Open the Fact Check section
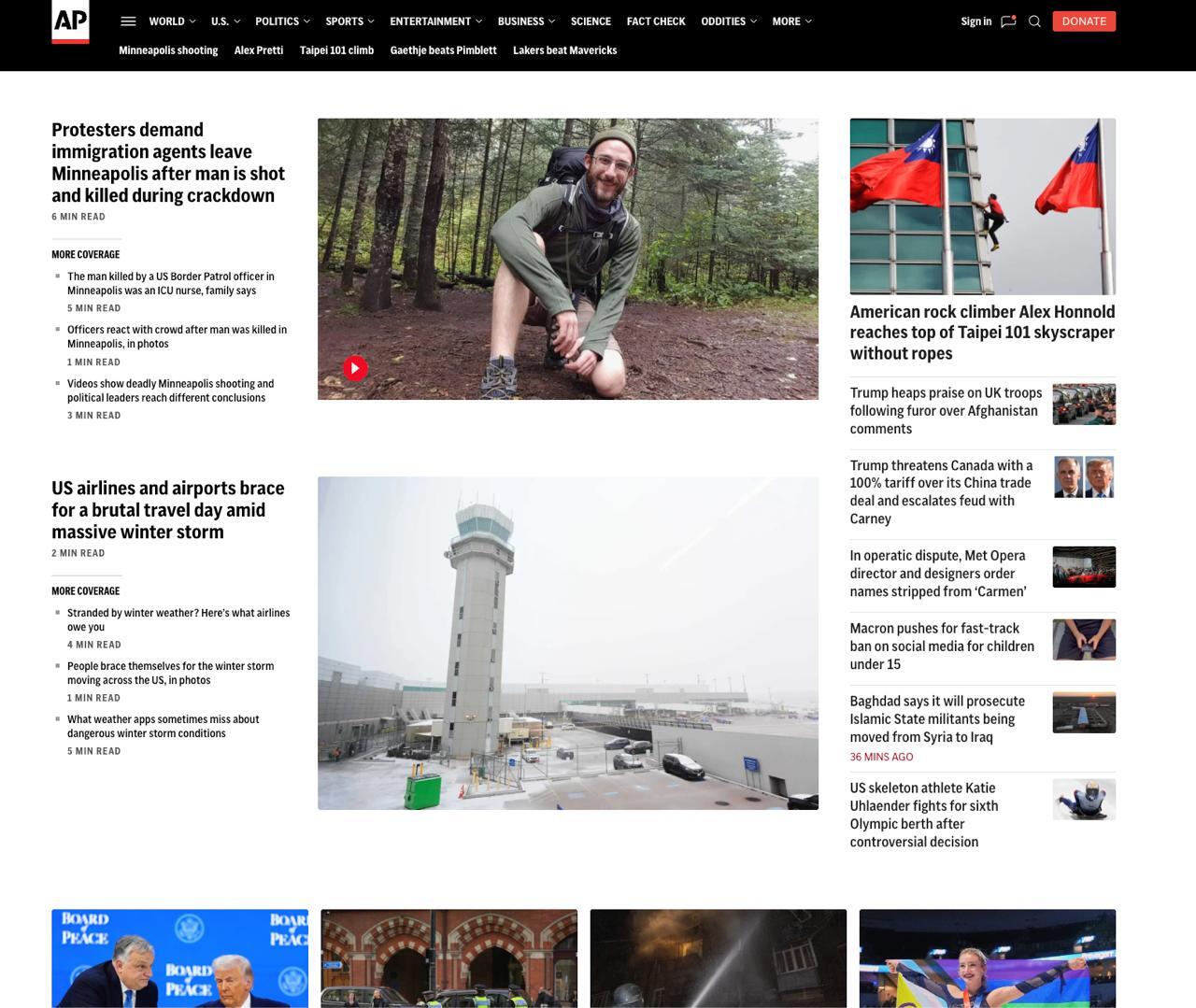 pos(656,21)
